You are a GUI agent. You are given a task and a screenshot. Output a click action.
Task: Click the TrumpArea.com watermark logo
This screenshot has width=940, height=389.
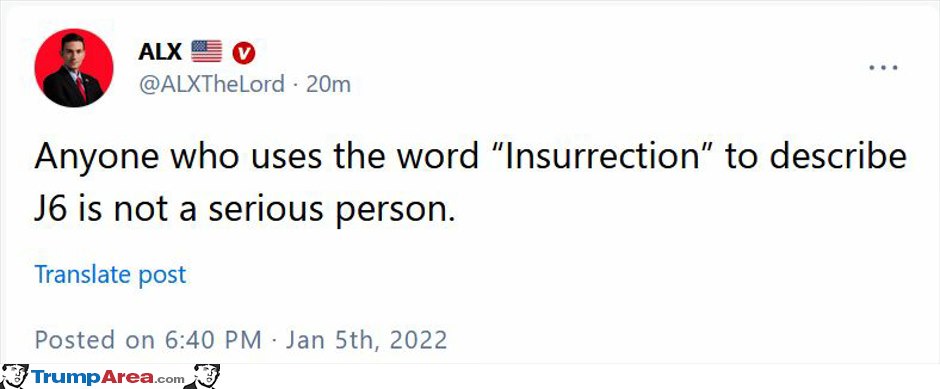(x=110, y=377)
